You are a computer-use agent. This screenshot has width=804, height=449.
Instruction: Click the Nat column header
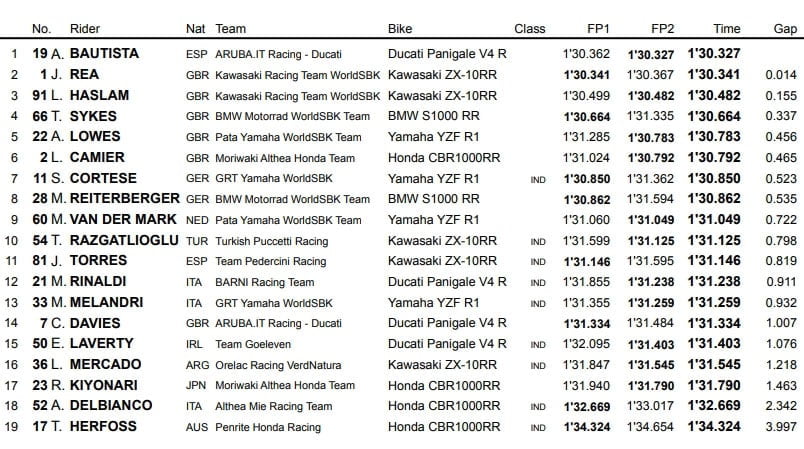click(196, 29)
